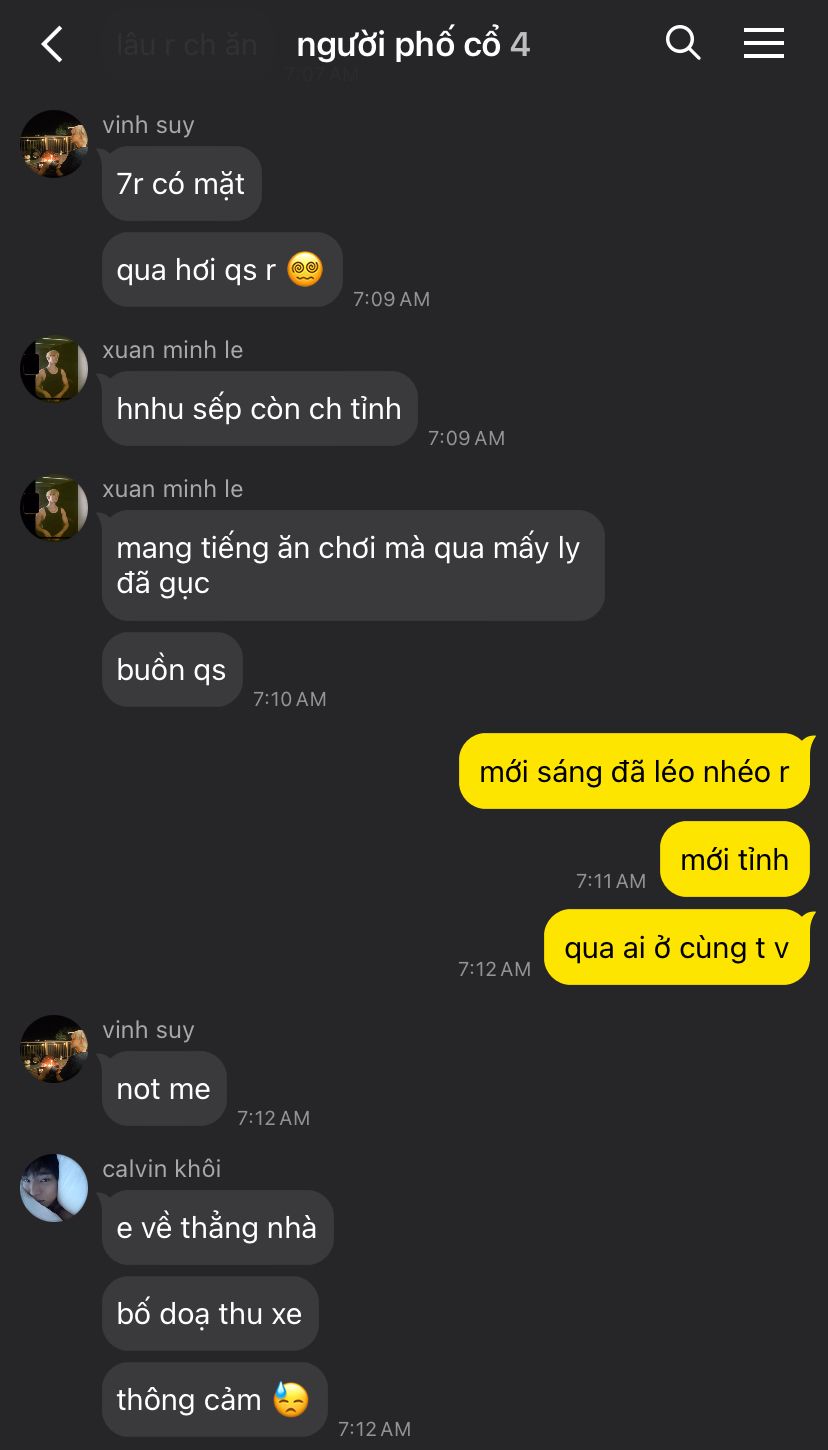This screenshot has width=828, height=1450.
Task: Tap the 'not me' message
Action: click(x=164, y=1089)
